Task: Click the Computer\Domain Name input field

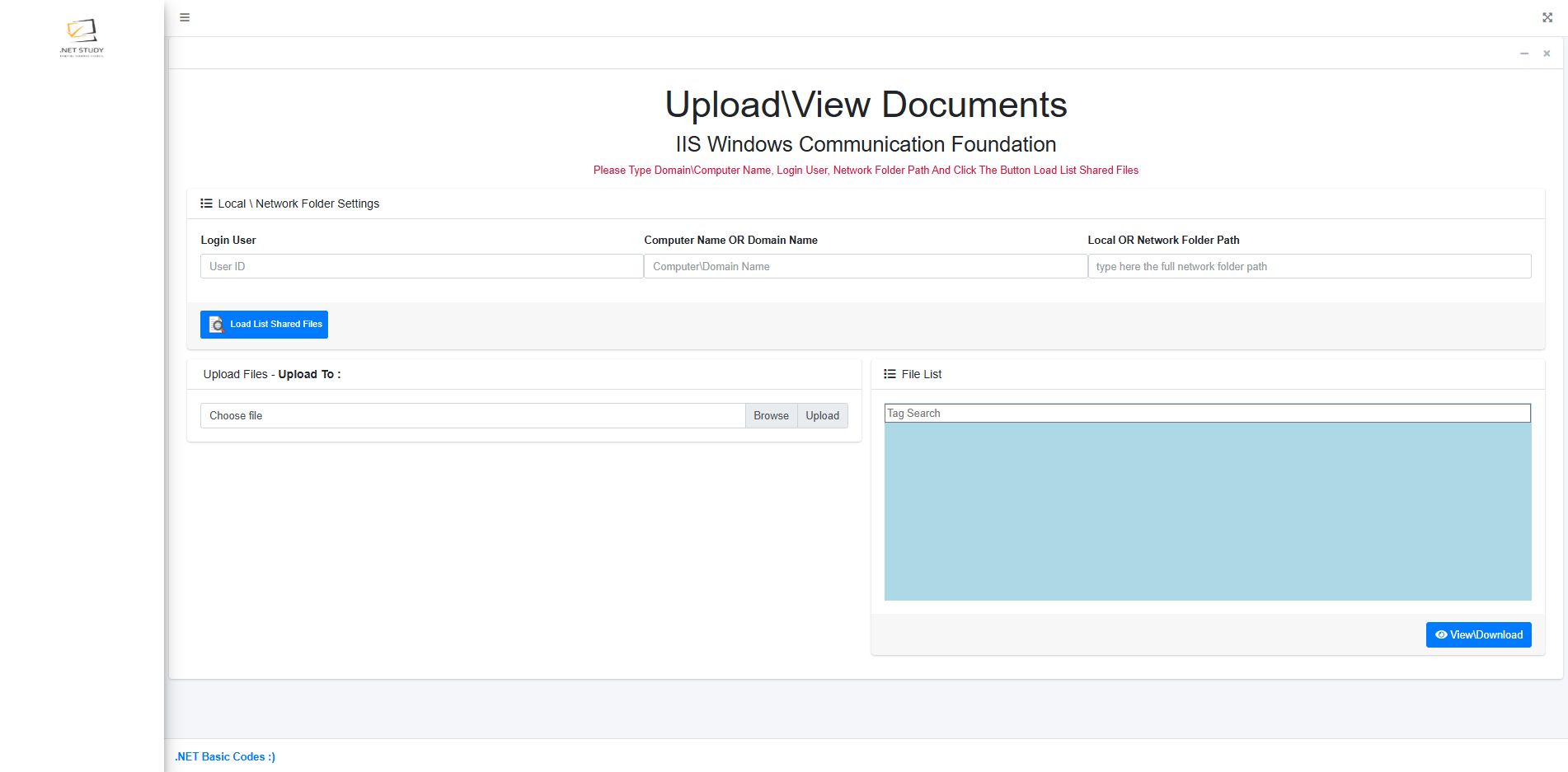Action: (x=865, y=266)
